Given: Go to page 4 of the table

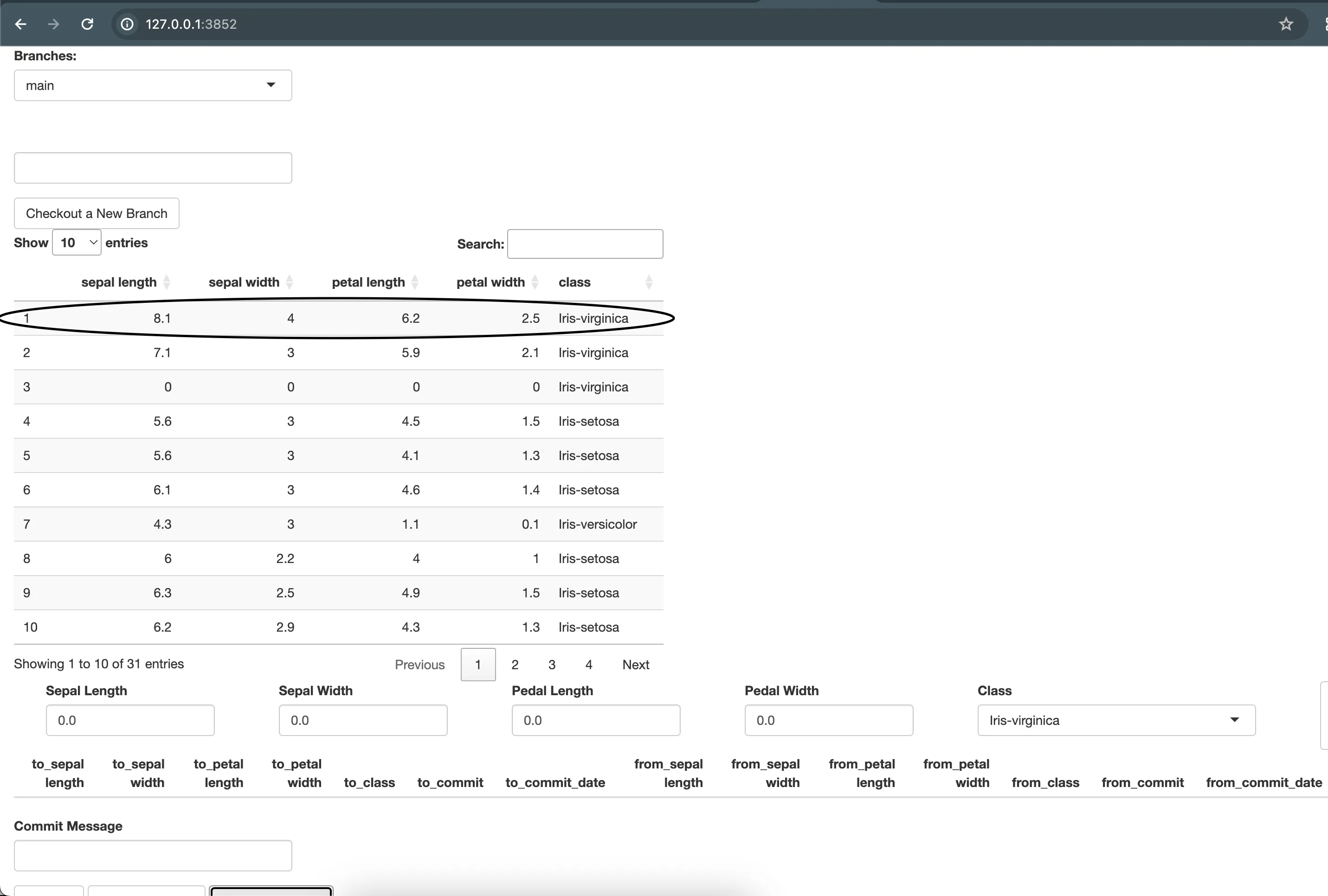Looking at the screenshot, I should tap(588, 665).
